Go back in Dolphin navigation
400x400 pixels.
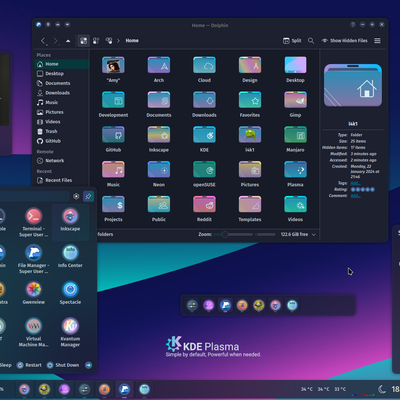[43, 41]
